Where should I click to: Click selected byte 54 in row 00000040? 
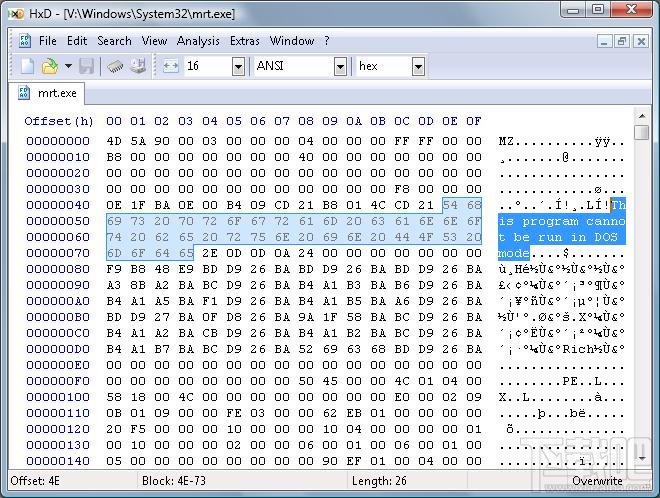(x=450, y=205)
